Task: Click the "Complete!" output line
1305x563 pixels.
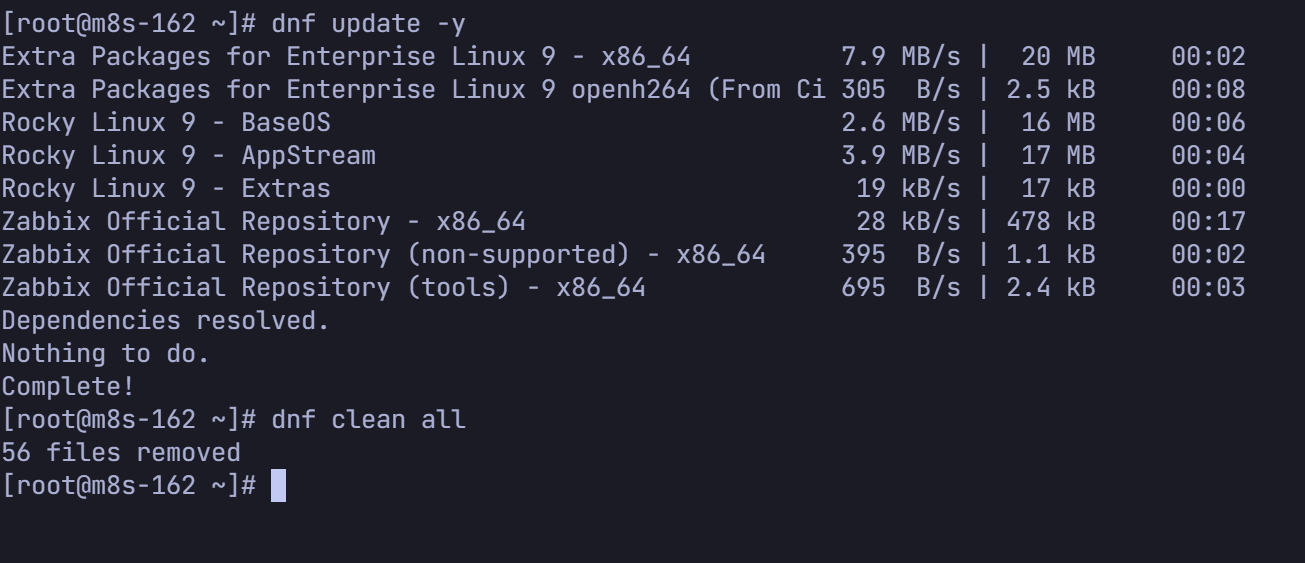Action: pos(68,387)
